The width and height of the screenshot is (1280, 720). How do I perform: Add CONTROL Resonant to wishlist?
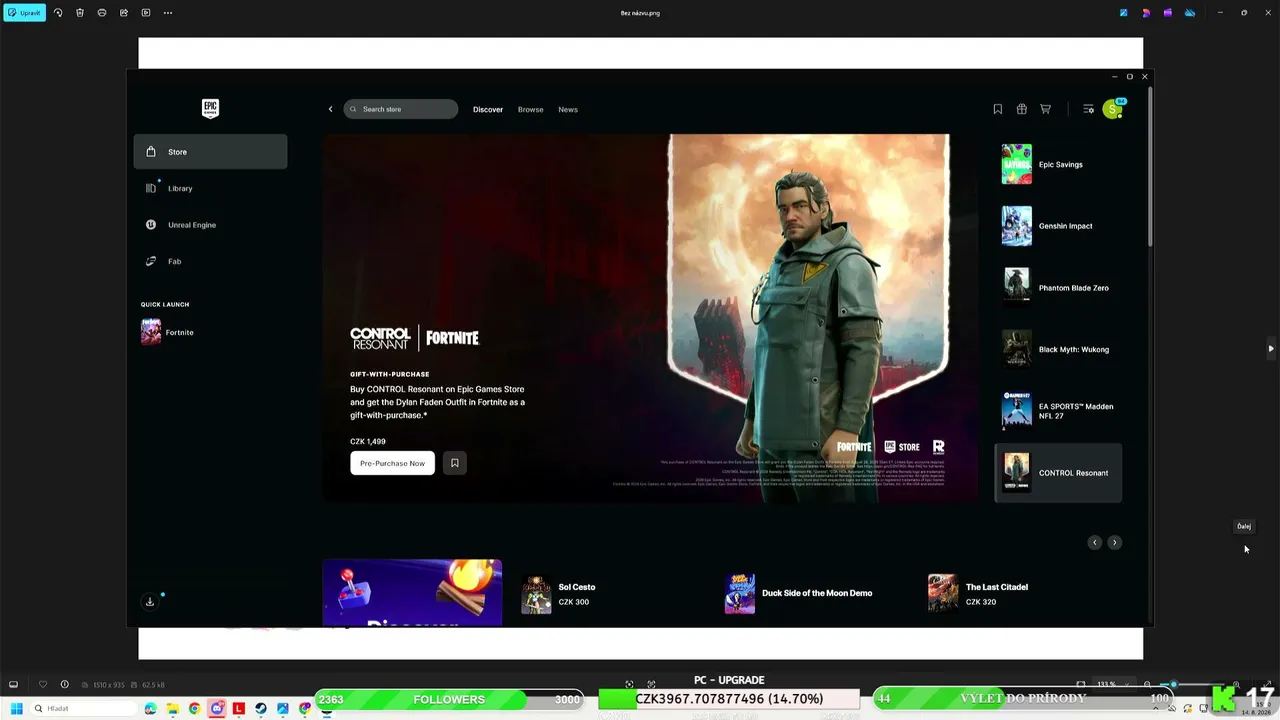click(x=454, y=463)
